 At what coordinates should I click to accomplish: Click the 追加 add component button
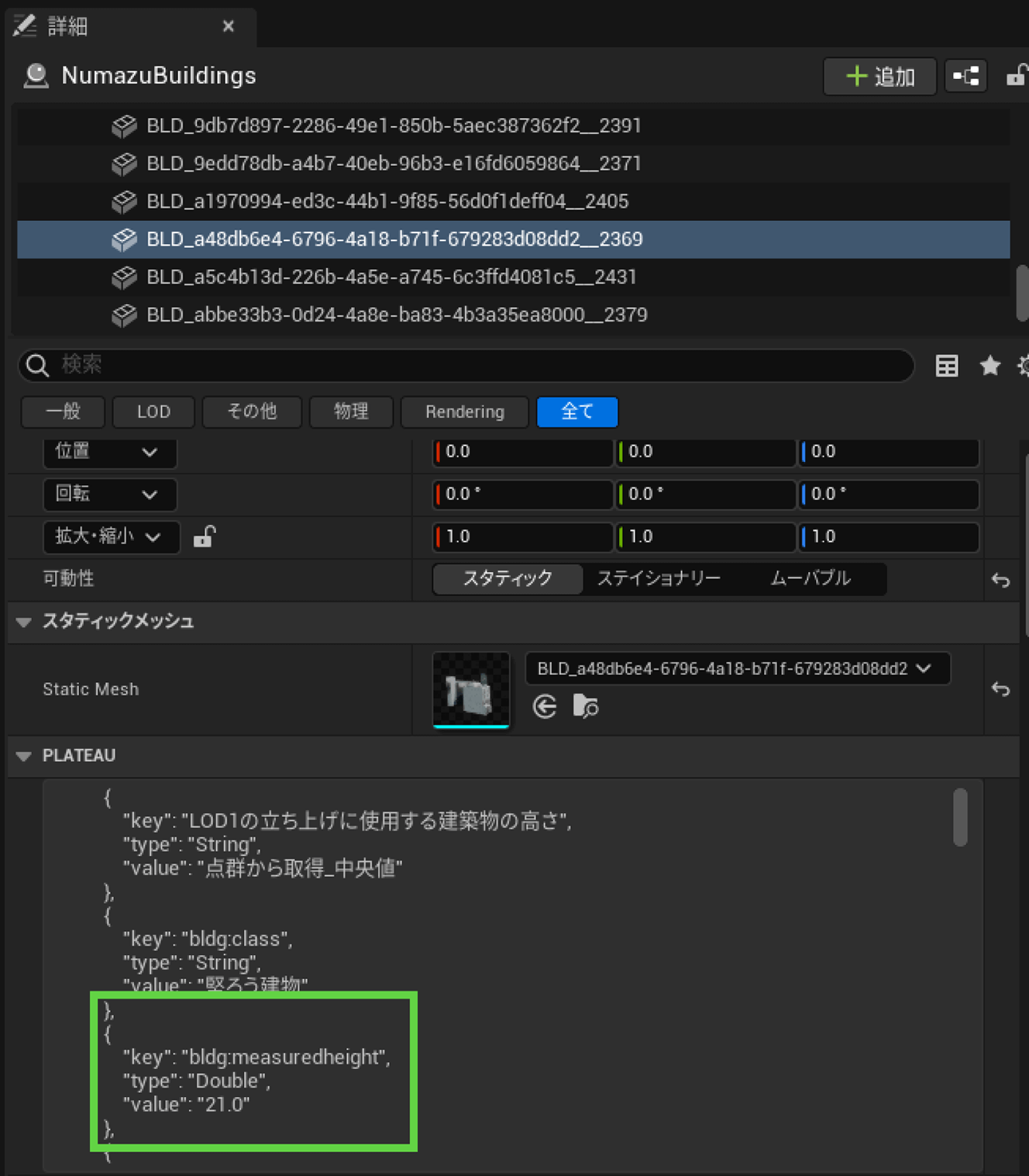pyautogui.click(x=879, y=76)
